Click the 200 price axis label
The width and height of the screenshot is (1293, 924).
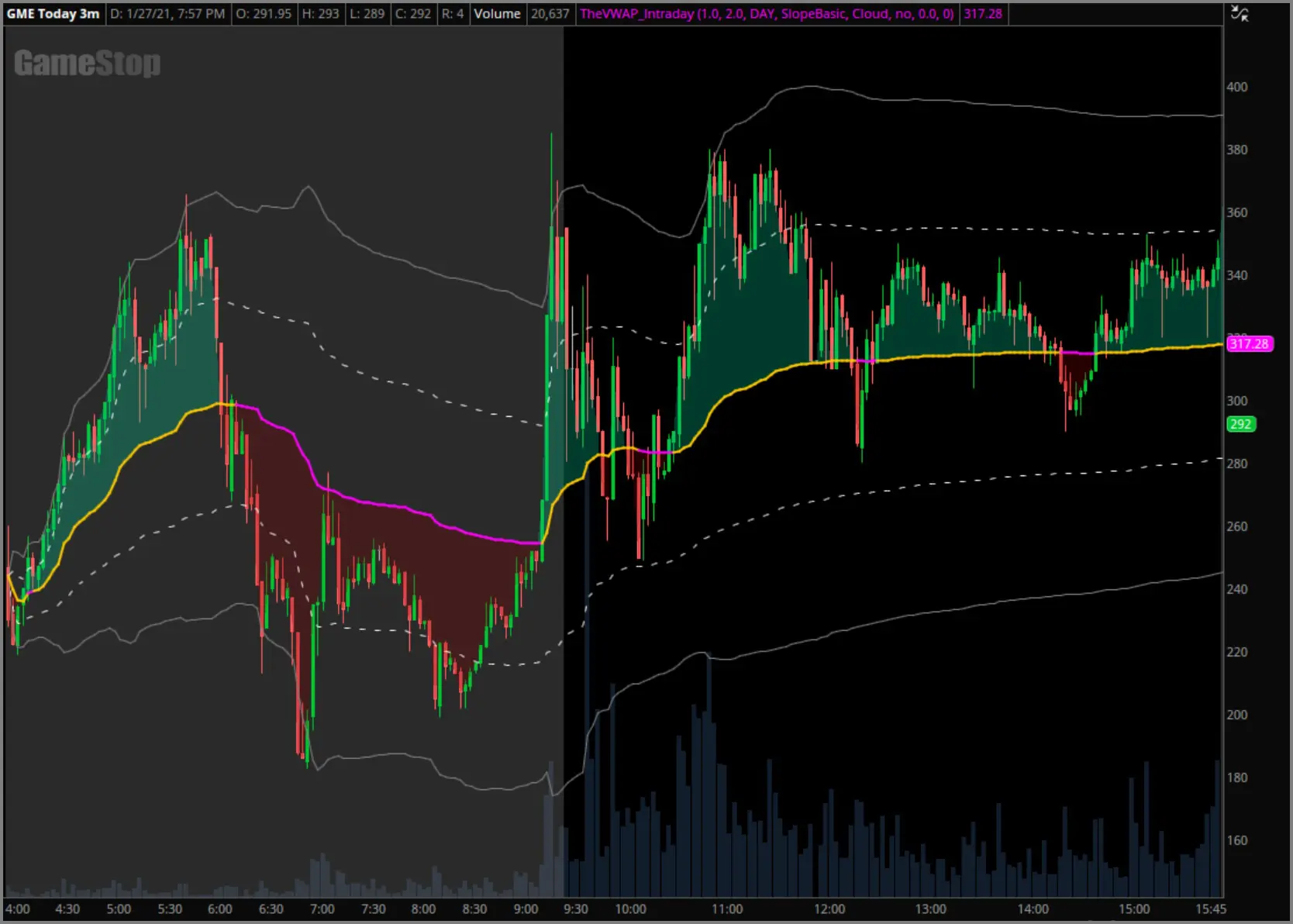point(1237,715)
